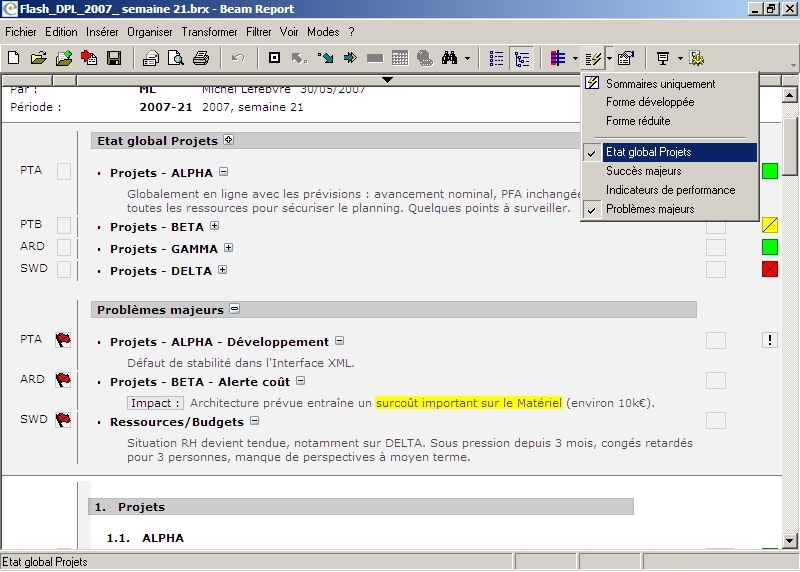Toggle right-side checkbox on ALPHA Développement row

(x=716, y=340)
